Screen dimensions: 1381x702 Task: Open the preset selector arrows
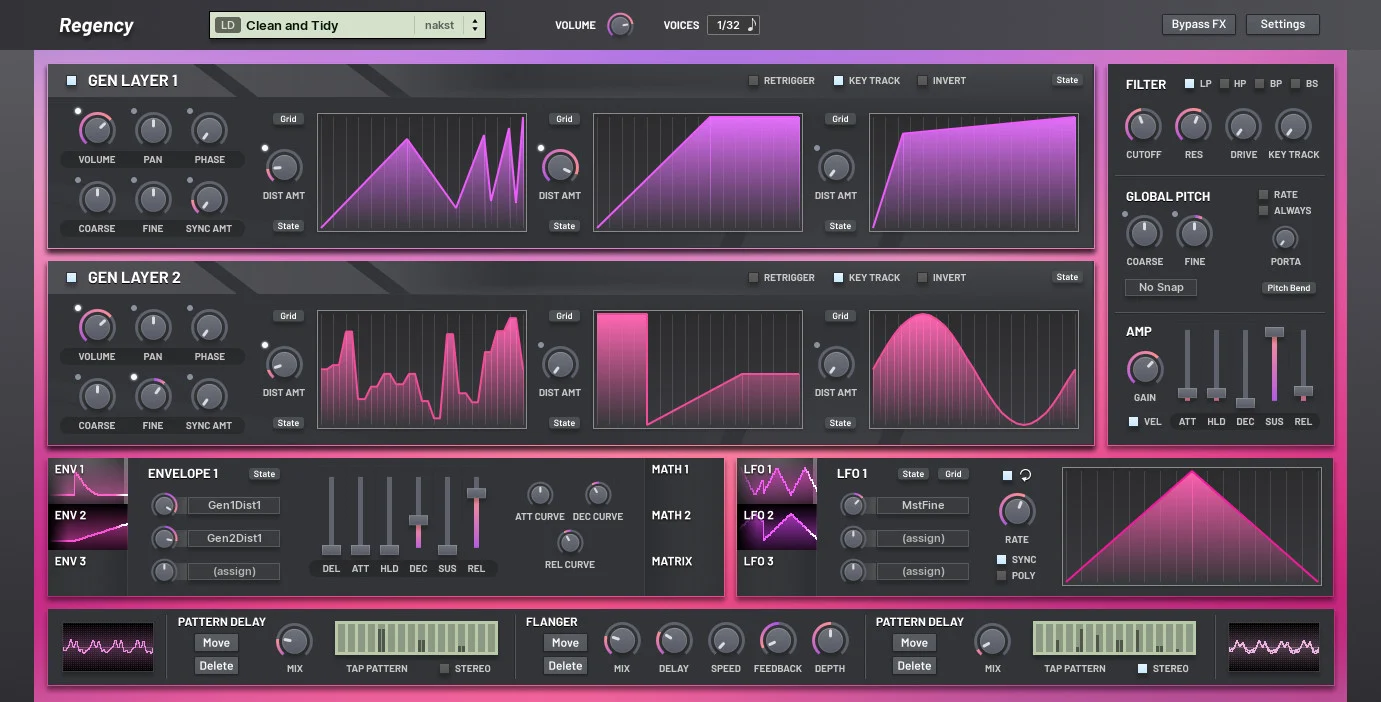475,26
